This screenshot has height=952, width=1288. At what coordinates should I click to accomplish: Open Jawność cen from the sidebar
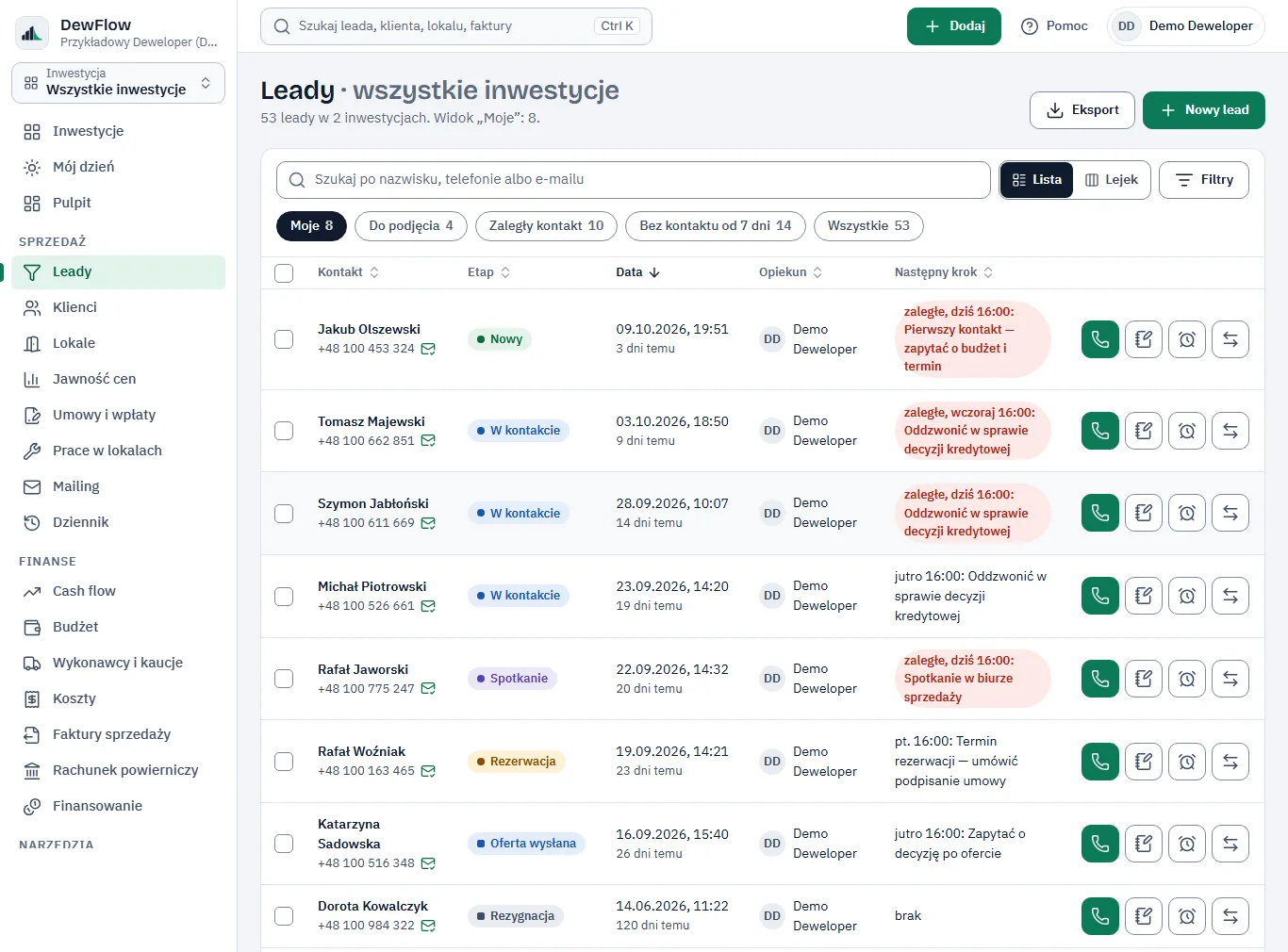[x=119, y=379]
